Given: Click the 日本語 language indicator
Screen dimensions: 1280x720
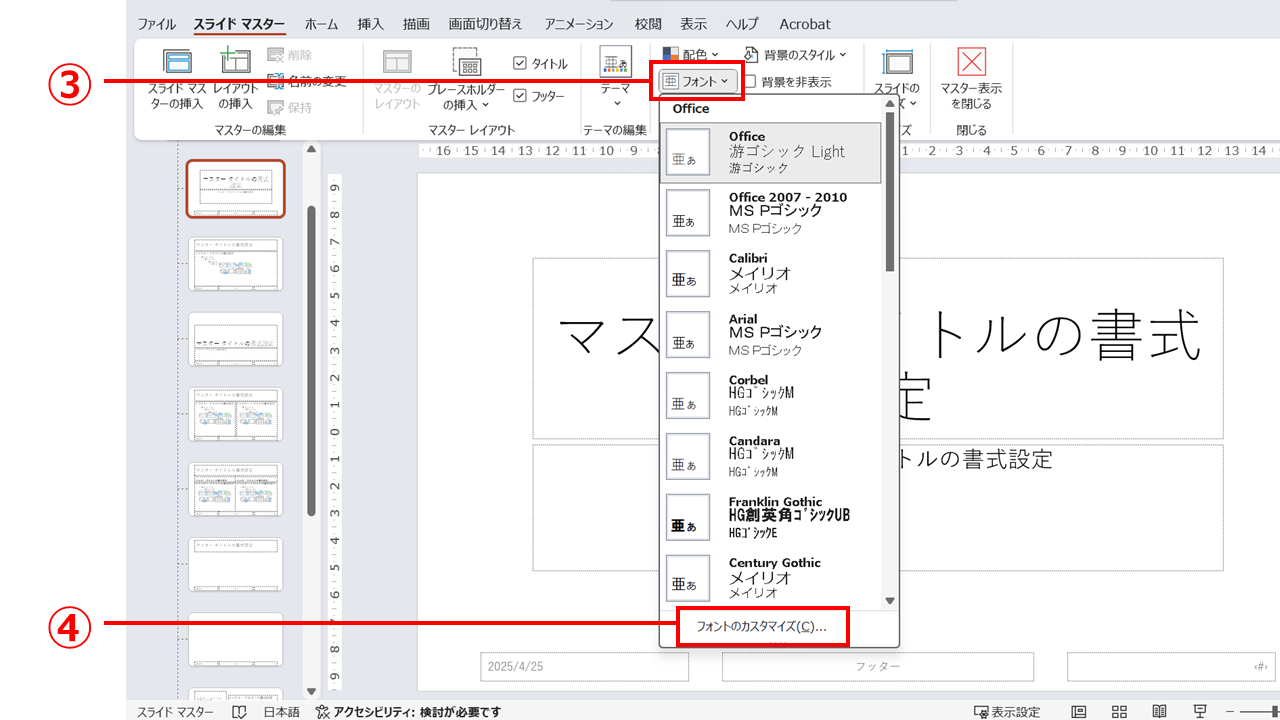Looking at the screenshot, I should 281,712.
